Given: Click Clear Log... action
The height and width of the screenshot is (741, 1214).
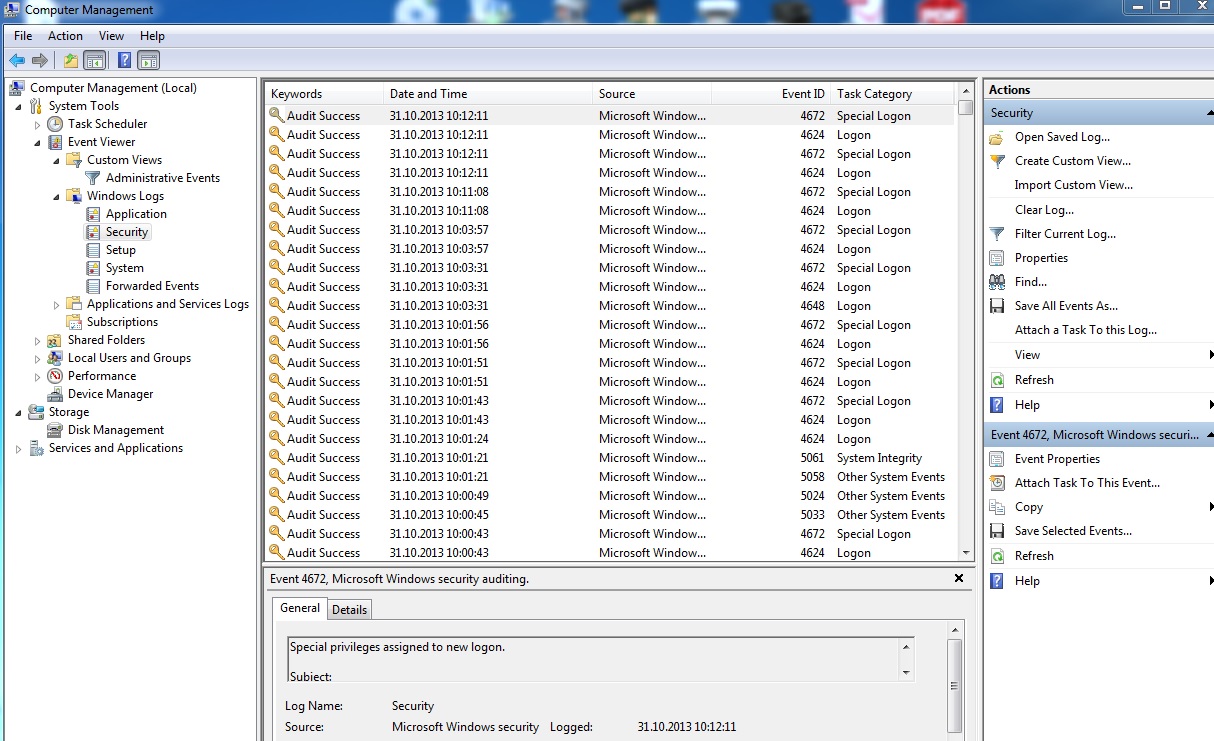Looking at the screenshot, I should click(1044, 210).
